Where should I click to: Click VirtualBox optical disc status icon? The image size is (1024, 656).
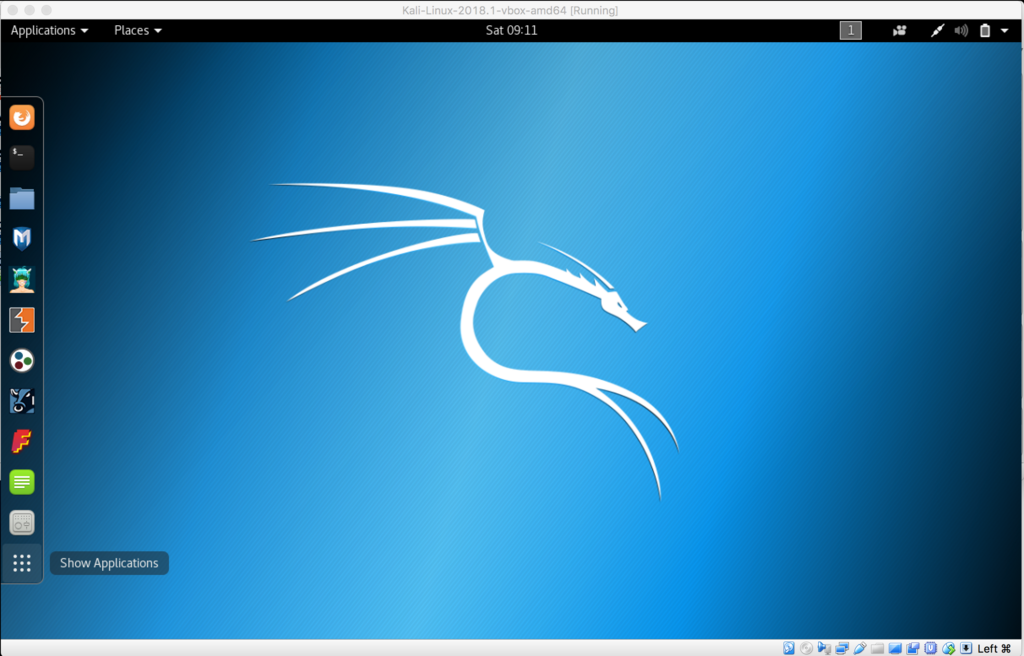(807, 648)
